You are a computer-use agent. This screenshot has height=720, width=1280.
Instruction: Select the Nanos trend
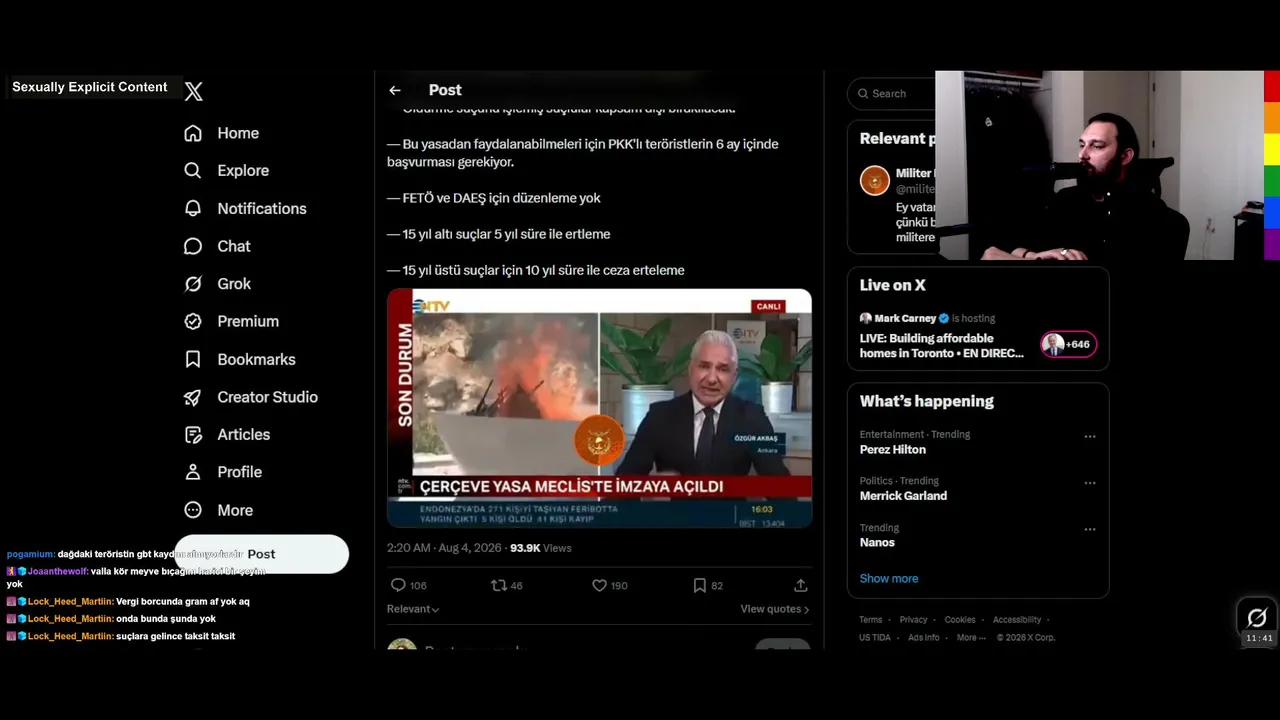point(877,542)
